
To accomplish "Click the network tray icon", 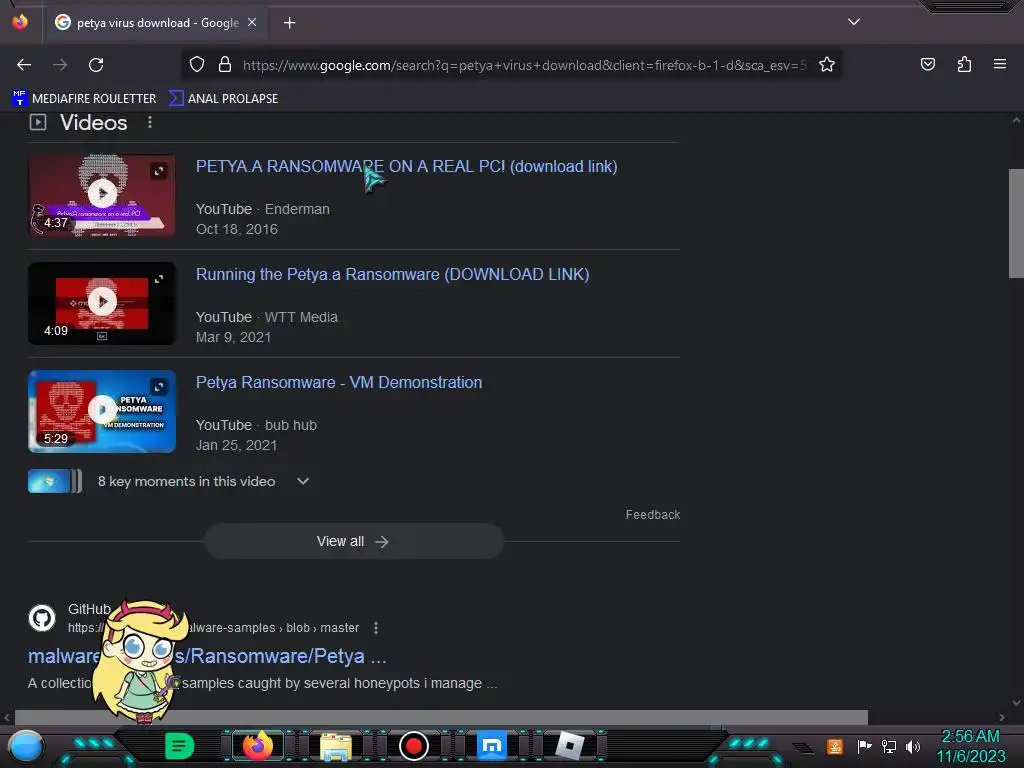I will click(889, 746).
